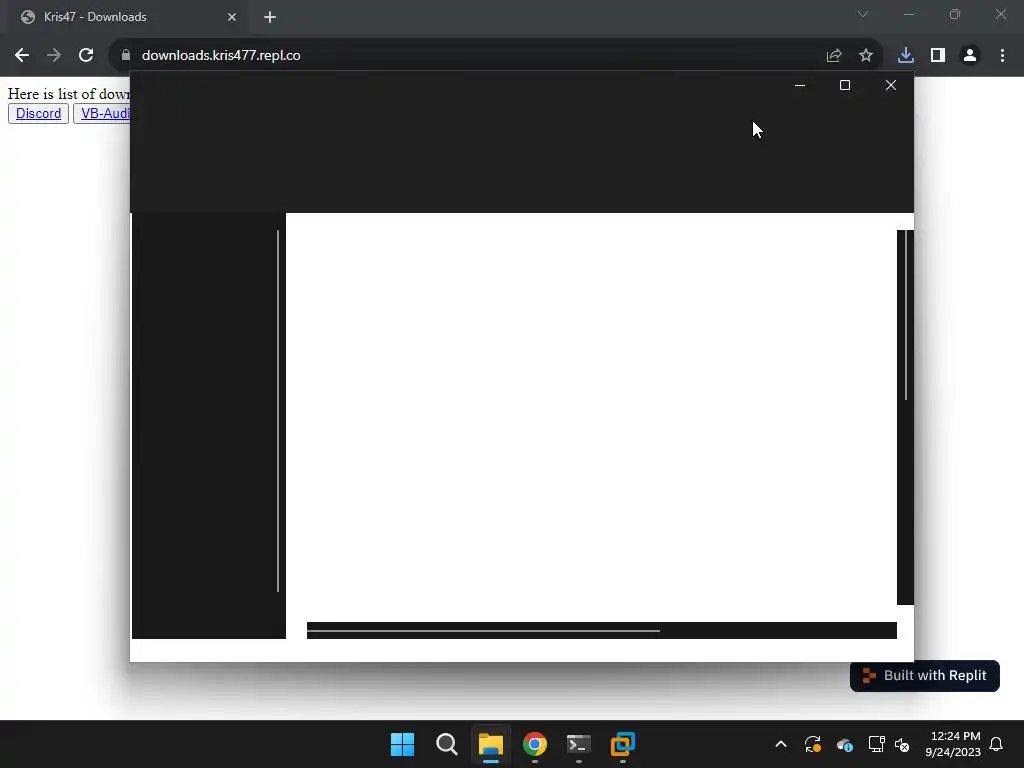Click the sync update tray icon
The height and width of the screenshot is (768, 1024).
(812, 744)
